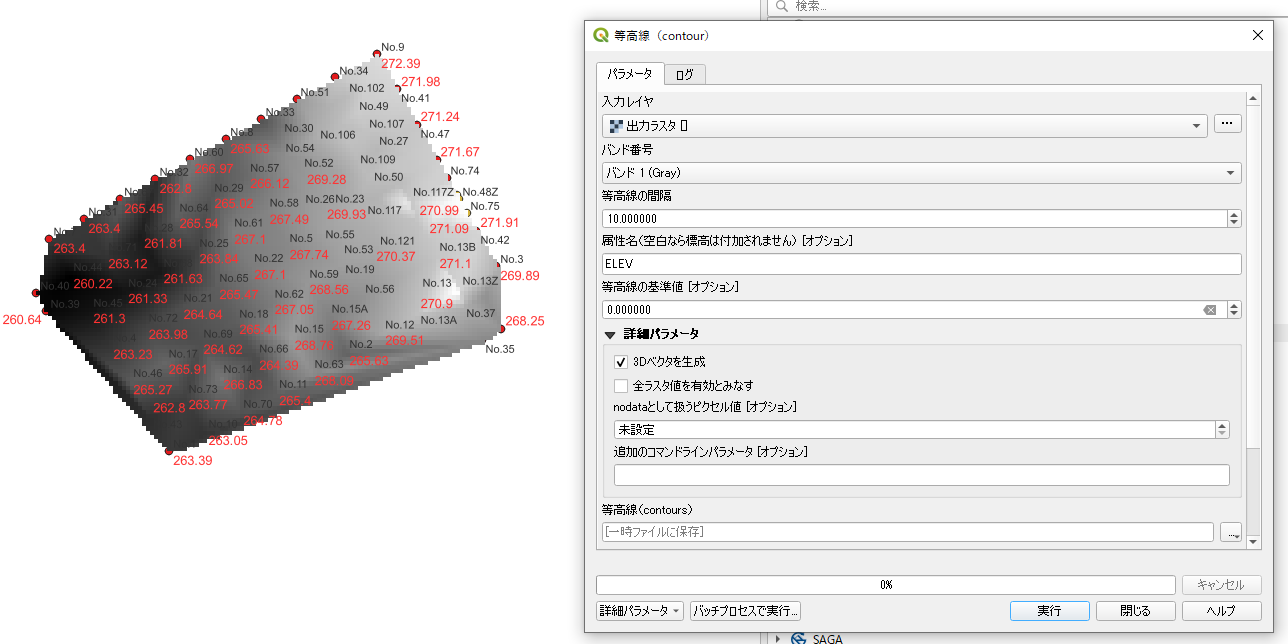This screenshot has width=1288, height=644.
Task: Click the 実行 button to run contour
Action: [x=1049, y=611]
